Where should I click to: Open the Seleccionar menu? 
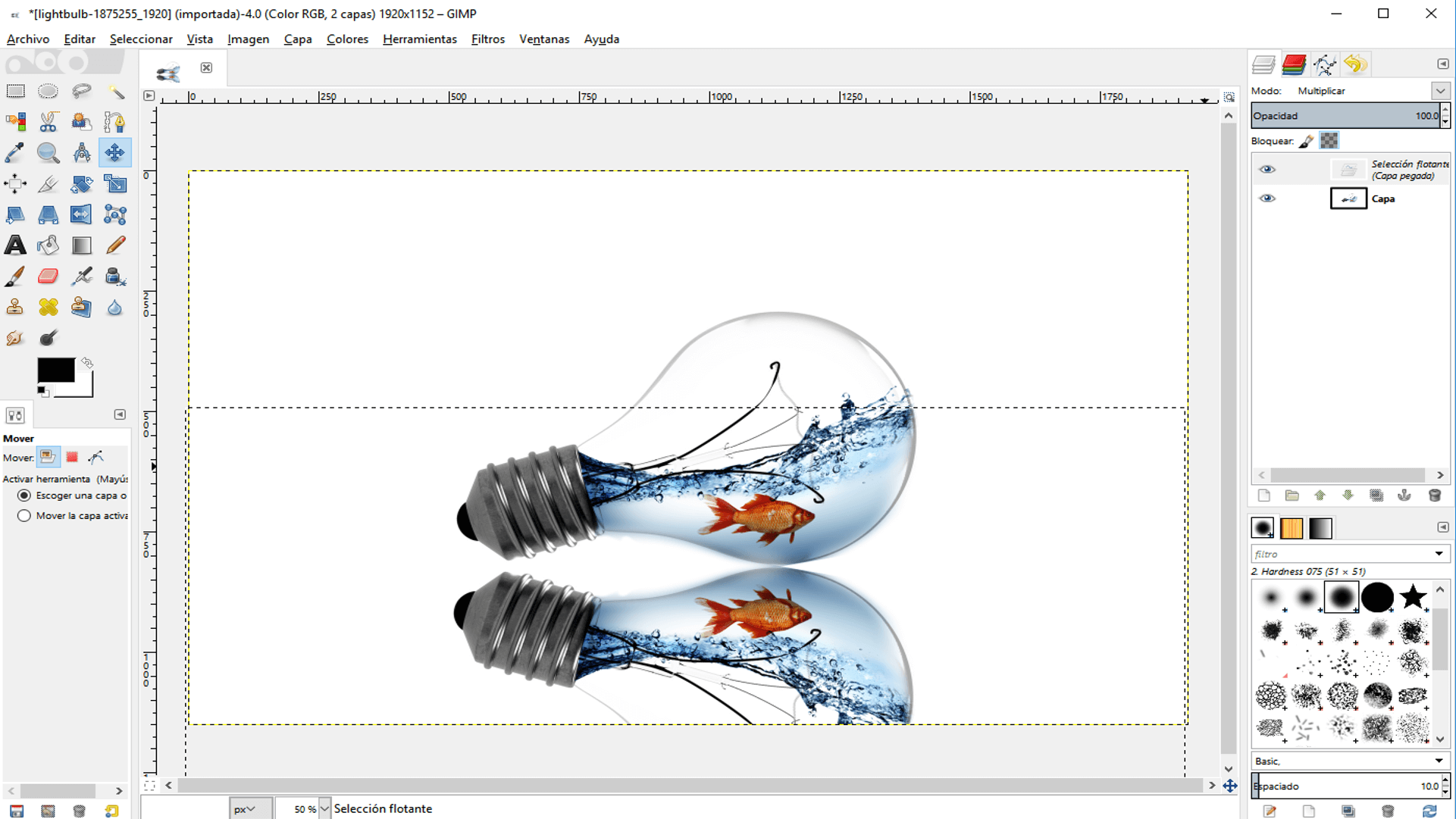141,39
